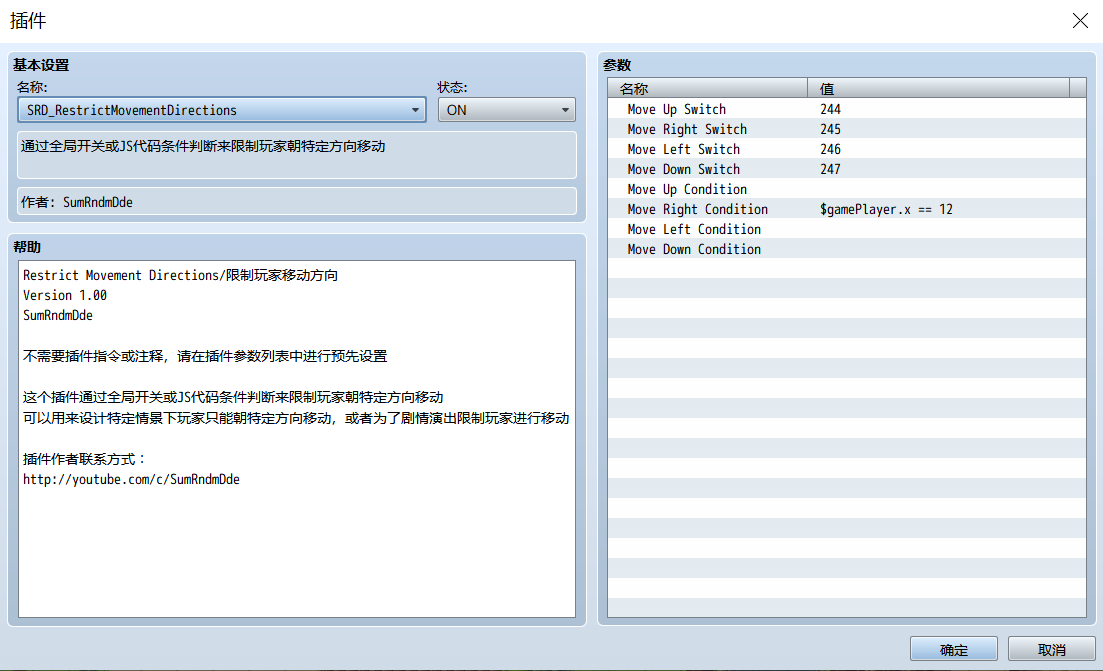The width and height of the screenshot is (1103, 671).
Task: Click the 取消 button
Action: pyautogui.click(x=1052, y=649)
